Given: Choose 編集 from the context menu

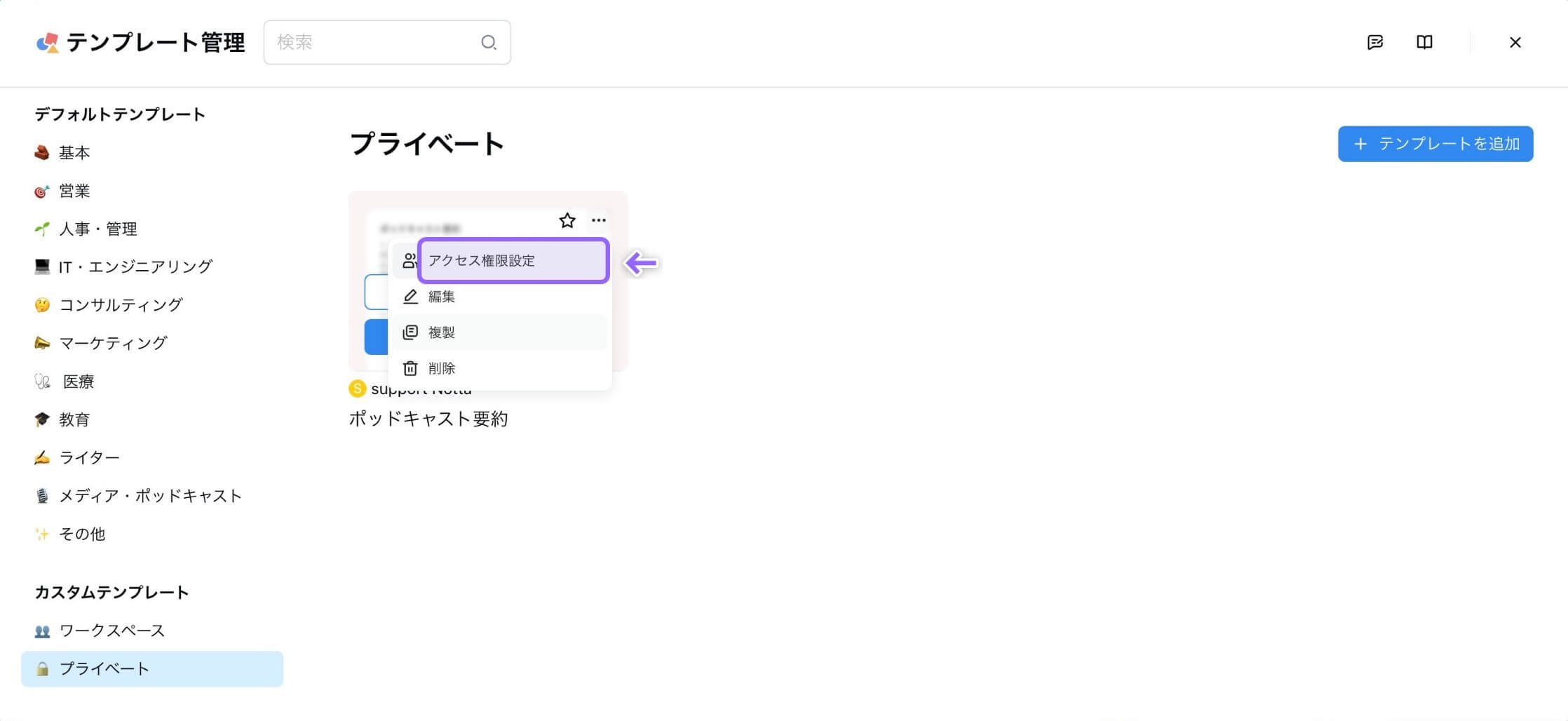Looking at the screenshot, I should click(x=500, y=297).
